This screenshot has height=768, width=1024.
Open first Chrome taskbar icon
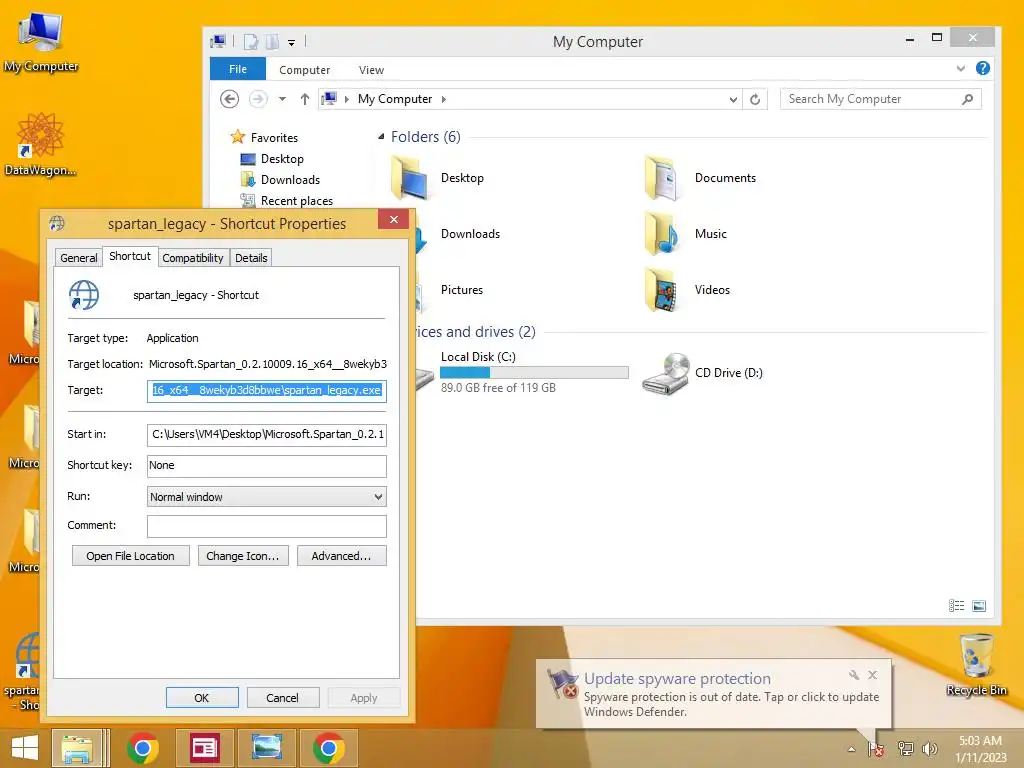[143, 748]
